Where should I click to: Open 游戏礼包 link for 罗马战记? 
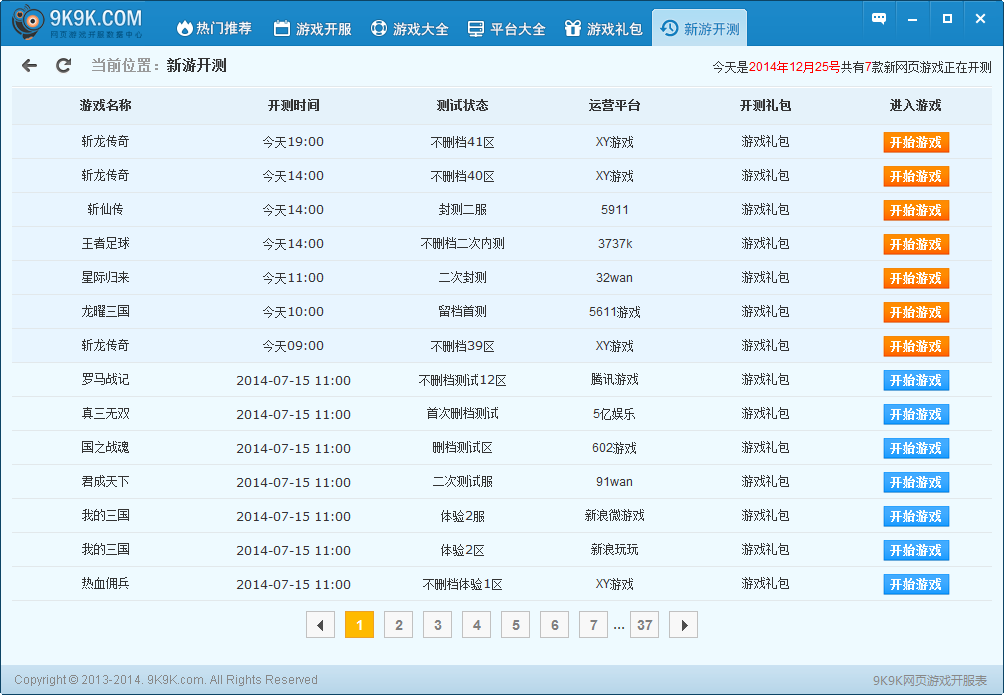coord(765,379)
